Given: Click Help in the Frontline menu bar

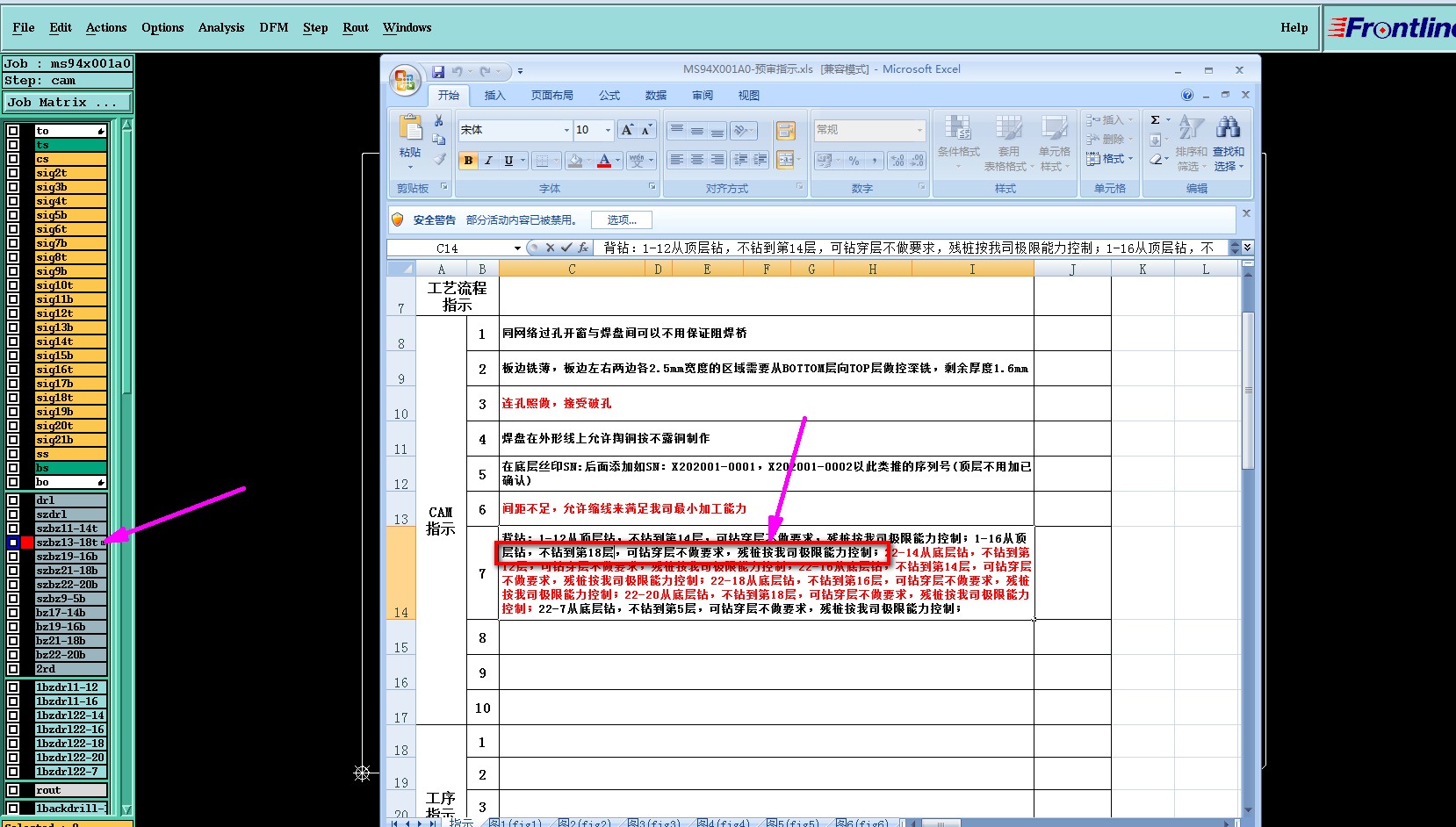Looking at the screenshot, I should coord(1294,27).
